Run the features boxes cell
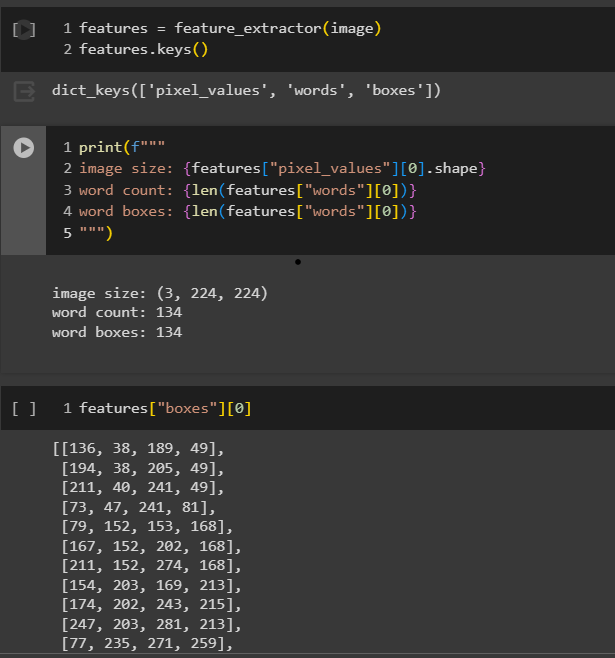 coord(24,408)
